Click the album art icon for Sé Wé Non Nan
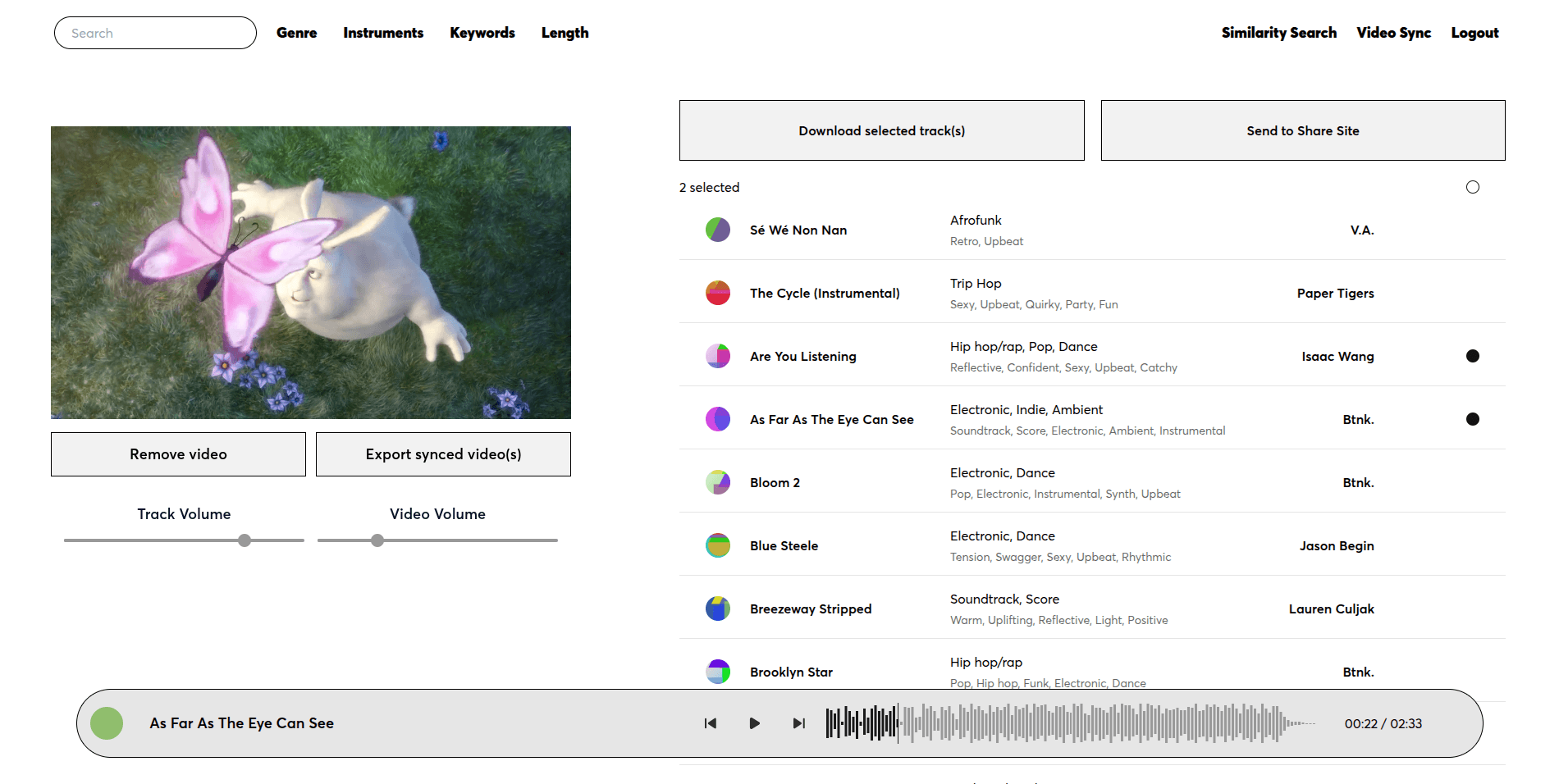The height and width of the screenshot is (784, 1559). click(718, 230)
